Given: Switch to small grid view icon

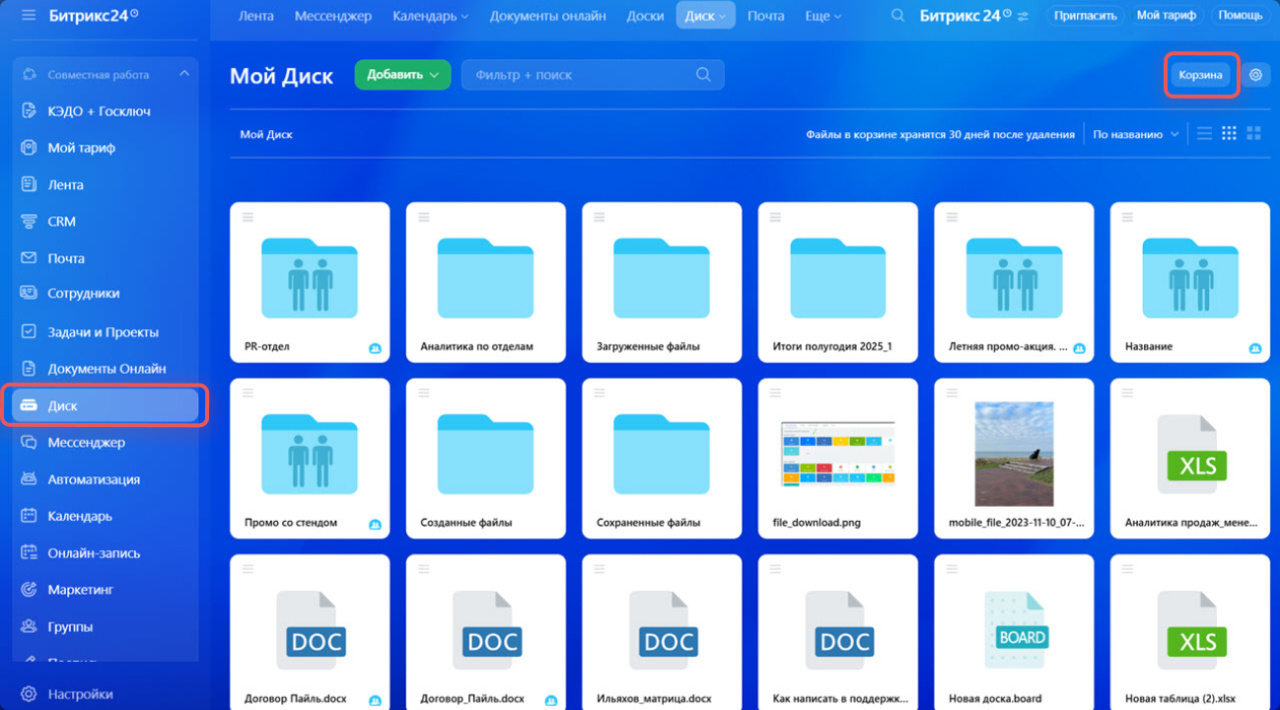Looking at the screenshot, I should point(1230,133).
